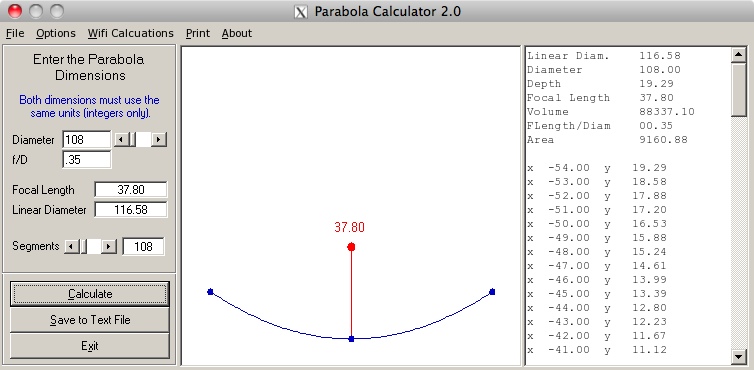Image resolution: width=754 pixels, height=370 pixels.
Task: Select the FLength/Diam 00.35 row
Action: tap(601, 126)
